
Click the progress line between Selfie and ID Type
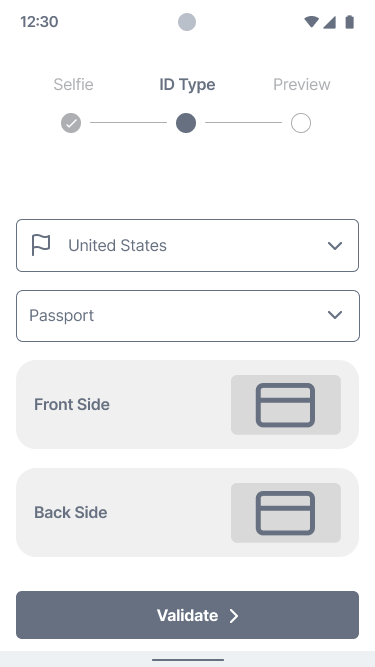(128, 123)
